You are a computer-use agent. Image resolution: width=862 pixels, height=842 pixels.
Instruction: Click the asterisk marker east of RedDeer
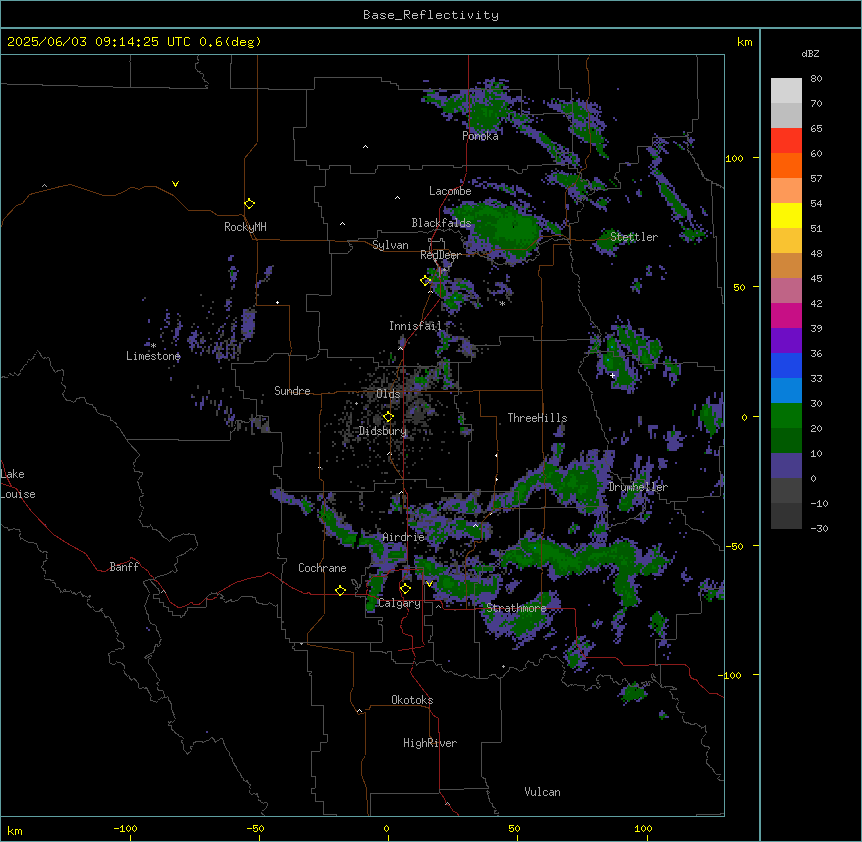tap(502, 303)
